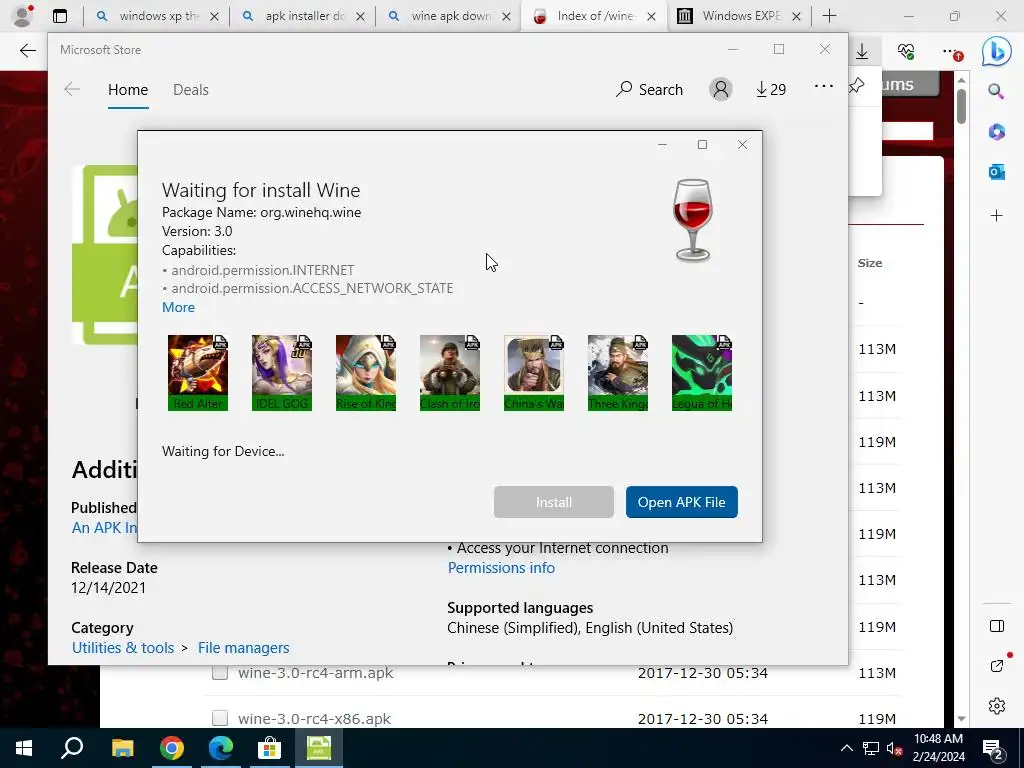Switch to the Windows EXPERIENCE tab
The image size is (1024, 768).
click(740, 16)
